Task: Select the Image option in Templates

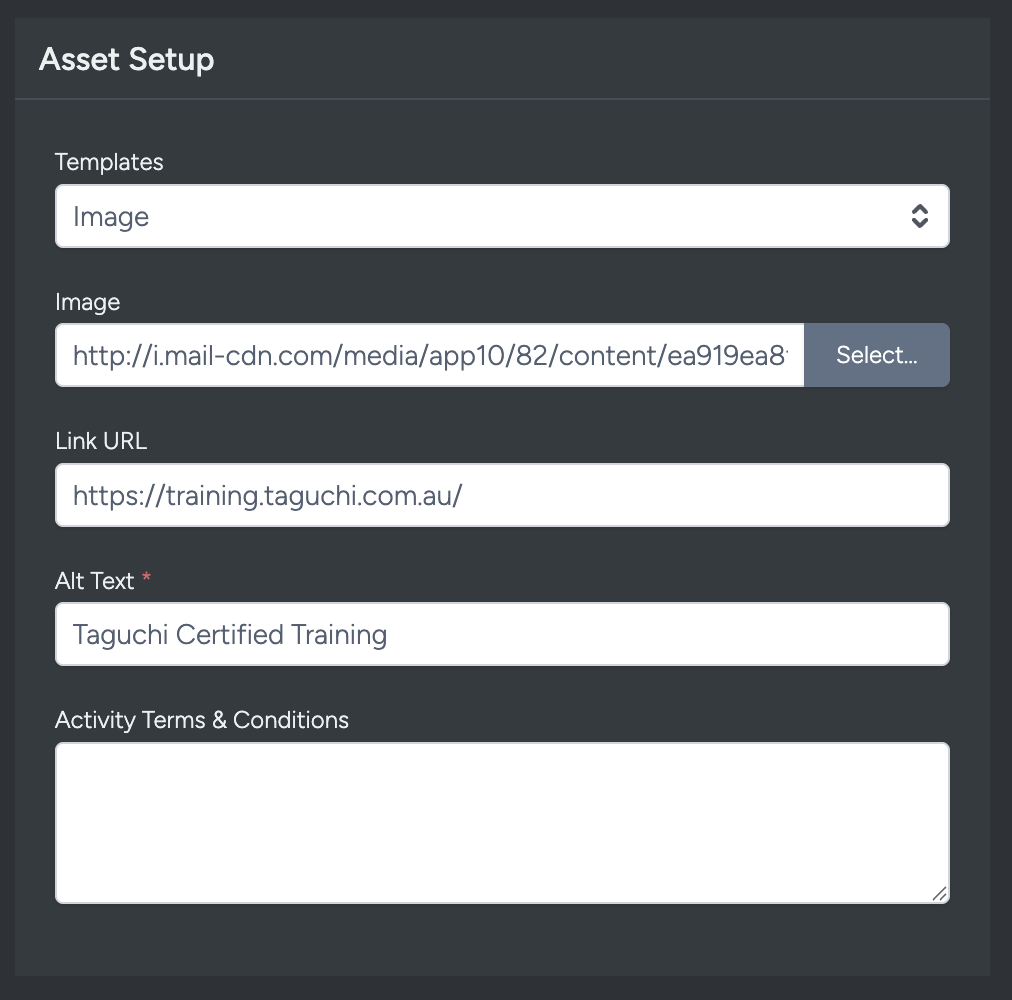Action: coord(111,215)
